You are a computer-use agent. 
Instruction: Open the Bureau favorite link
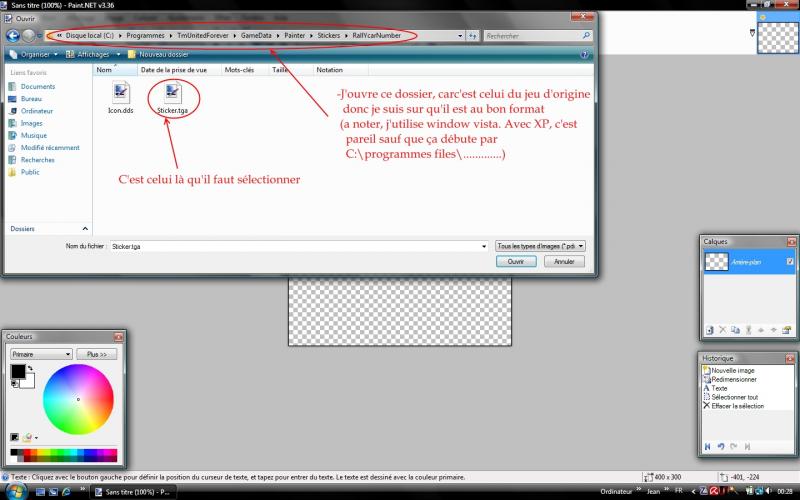[31, 99]
